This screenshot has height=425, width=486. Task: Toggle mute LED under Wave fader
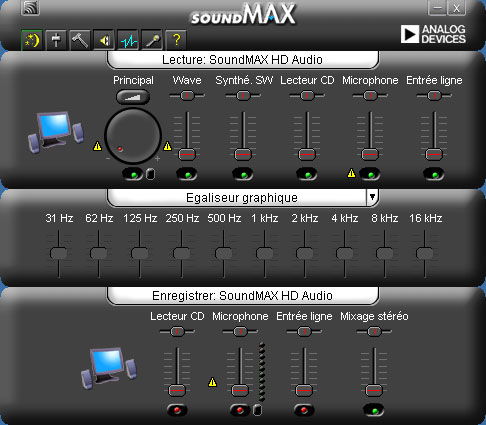(x=187, y=174)
